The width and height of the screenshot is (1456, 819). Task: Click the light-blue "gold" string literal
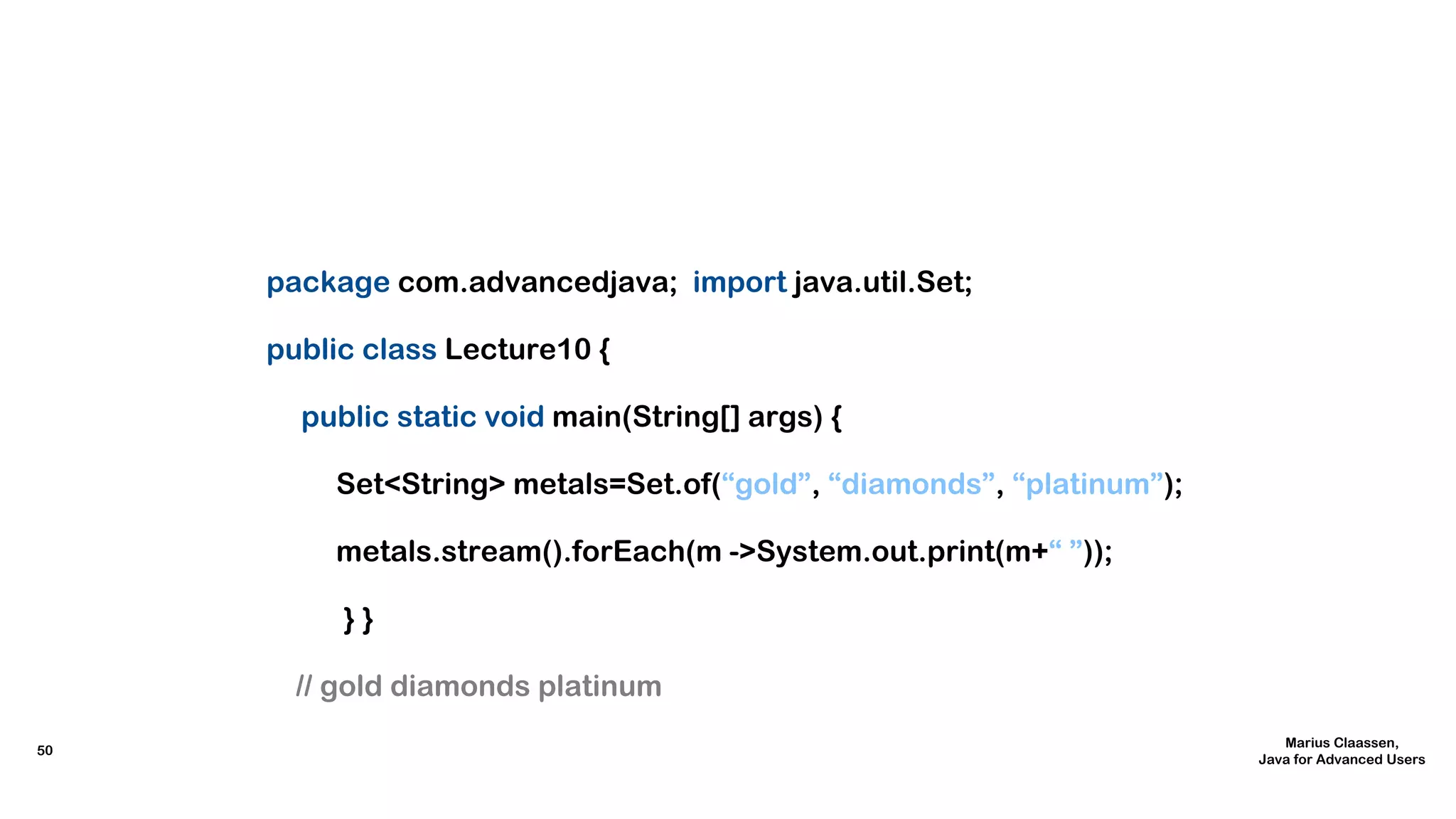point(766,485)
